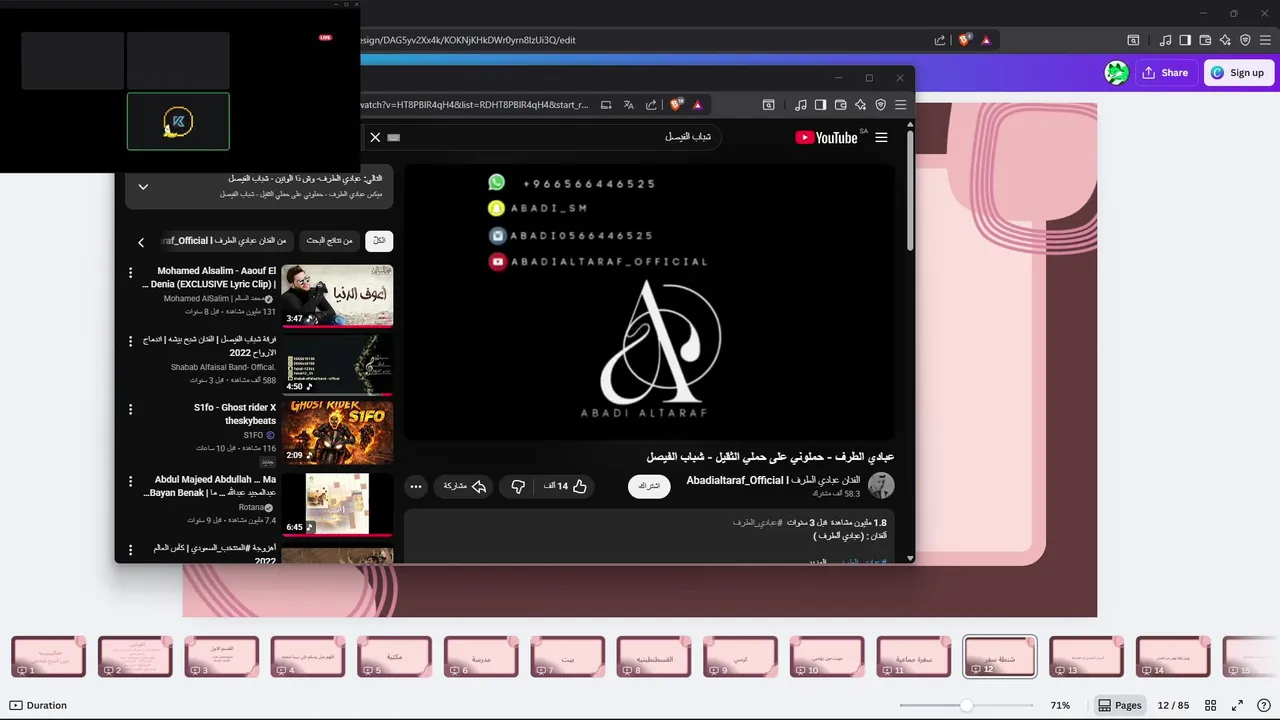Open Brave Wallet icon in Canva window toolbar
This screenshot has width=1280, height=720.
click(1205, 40)
